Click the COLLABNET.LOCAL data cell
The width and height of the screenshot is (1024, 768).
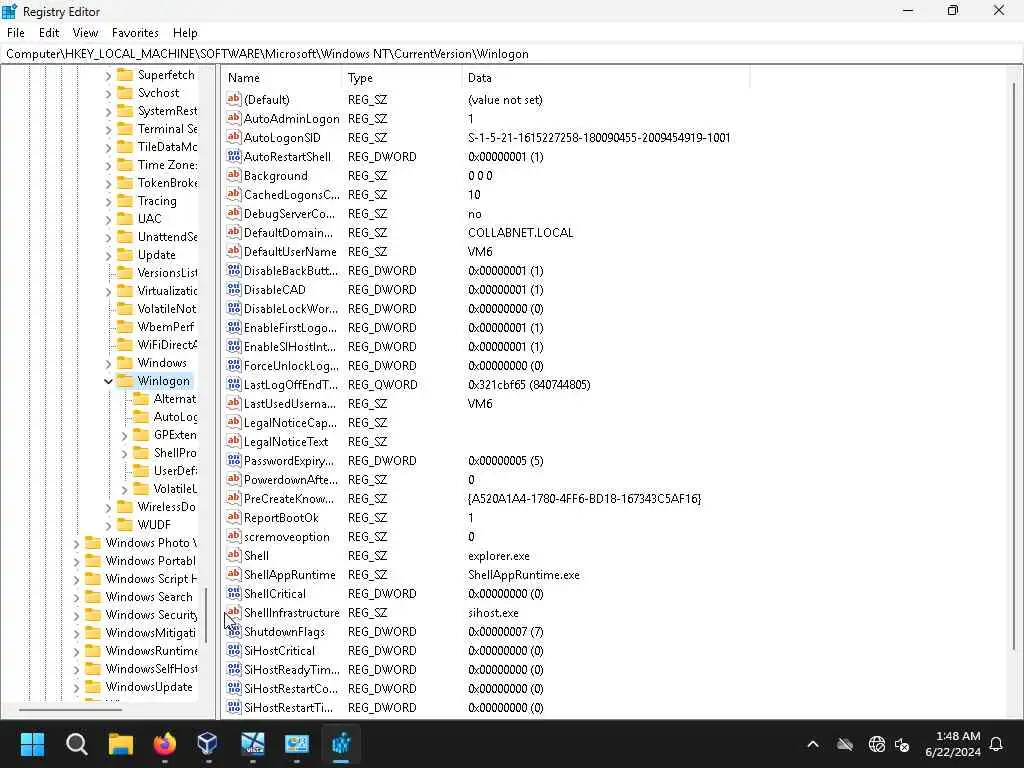520,232
